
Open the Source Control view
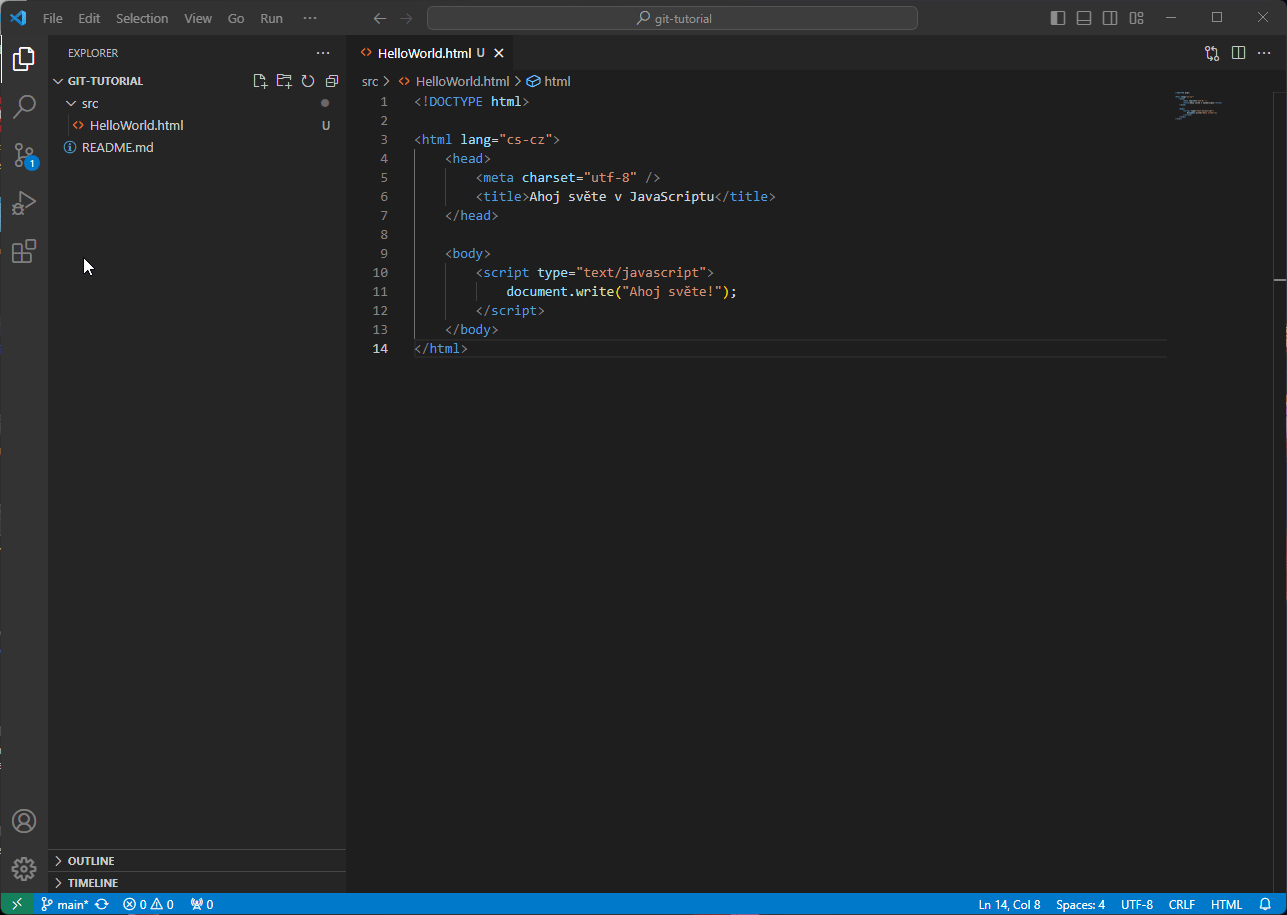coord(23,156)
